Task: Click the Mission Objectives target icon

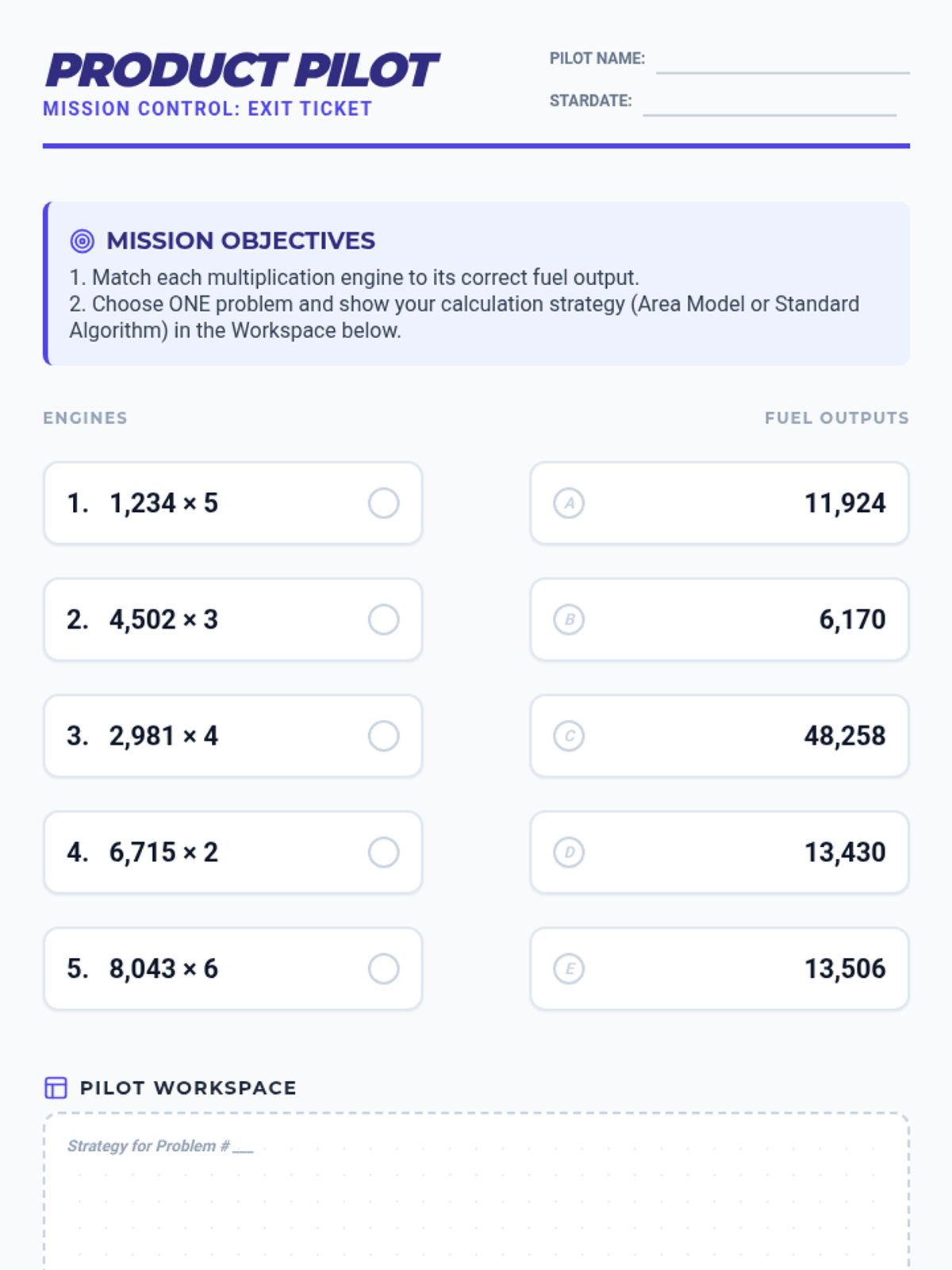Action: pos(82,241)
